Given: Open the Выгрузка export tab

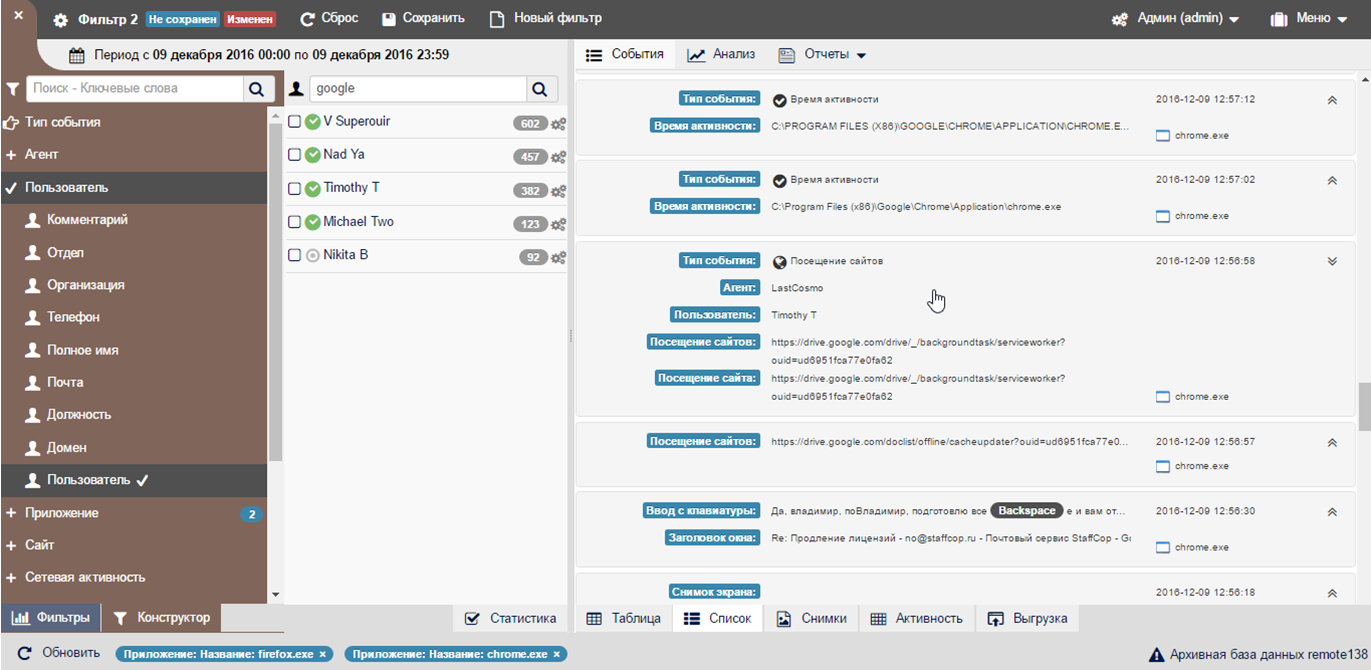Looking at the screenshot, I should click(x=1028, y=618).
